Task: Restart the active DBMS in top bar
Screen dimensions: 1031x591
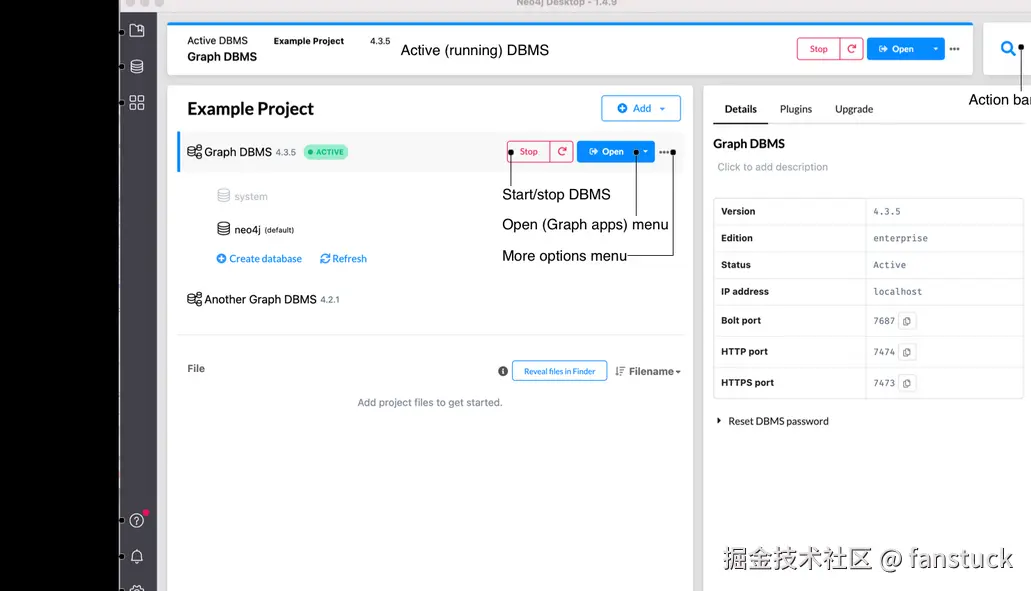Action: [x=851, y=49]
